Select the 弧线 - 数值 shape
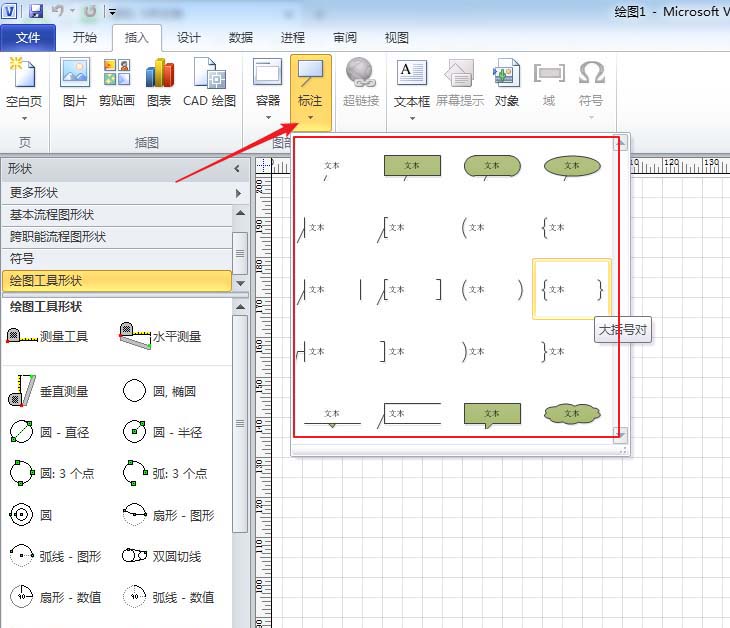730x628 pixels. pos(168,597)
